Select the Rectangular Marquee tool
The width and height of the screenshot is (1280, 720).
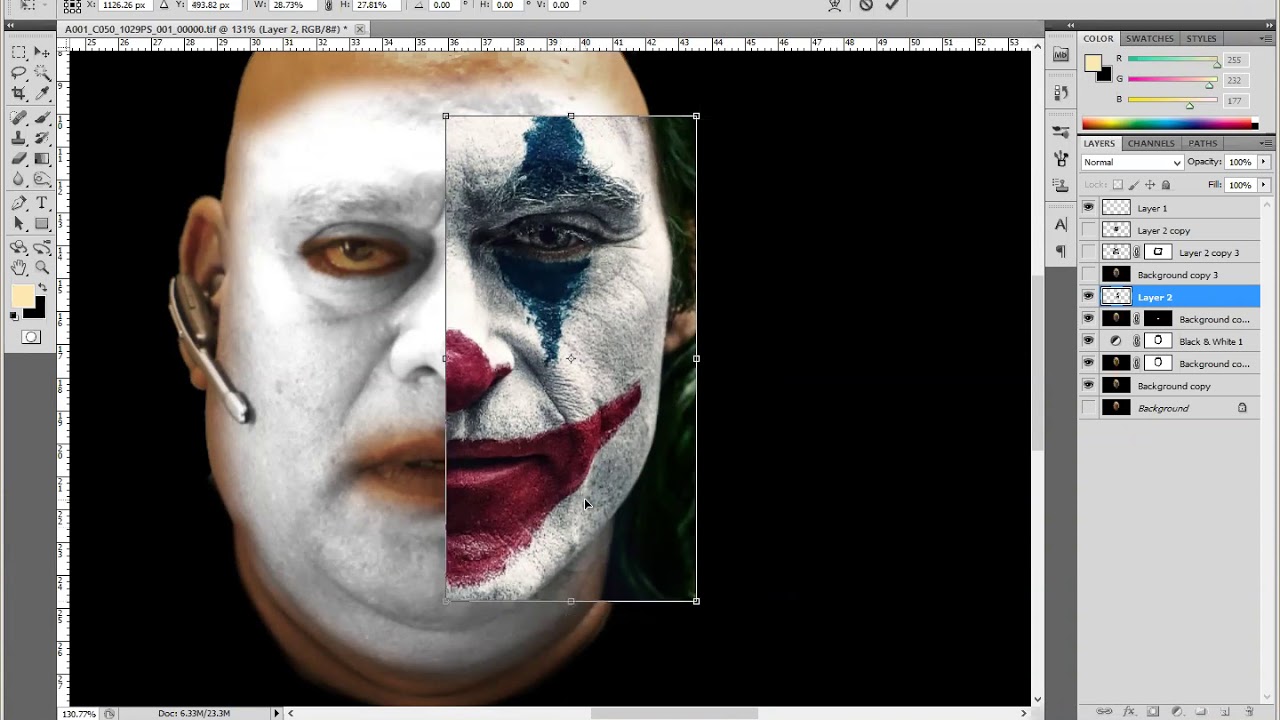pos(19,52)
